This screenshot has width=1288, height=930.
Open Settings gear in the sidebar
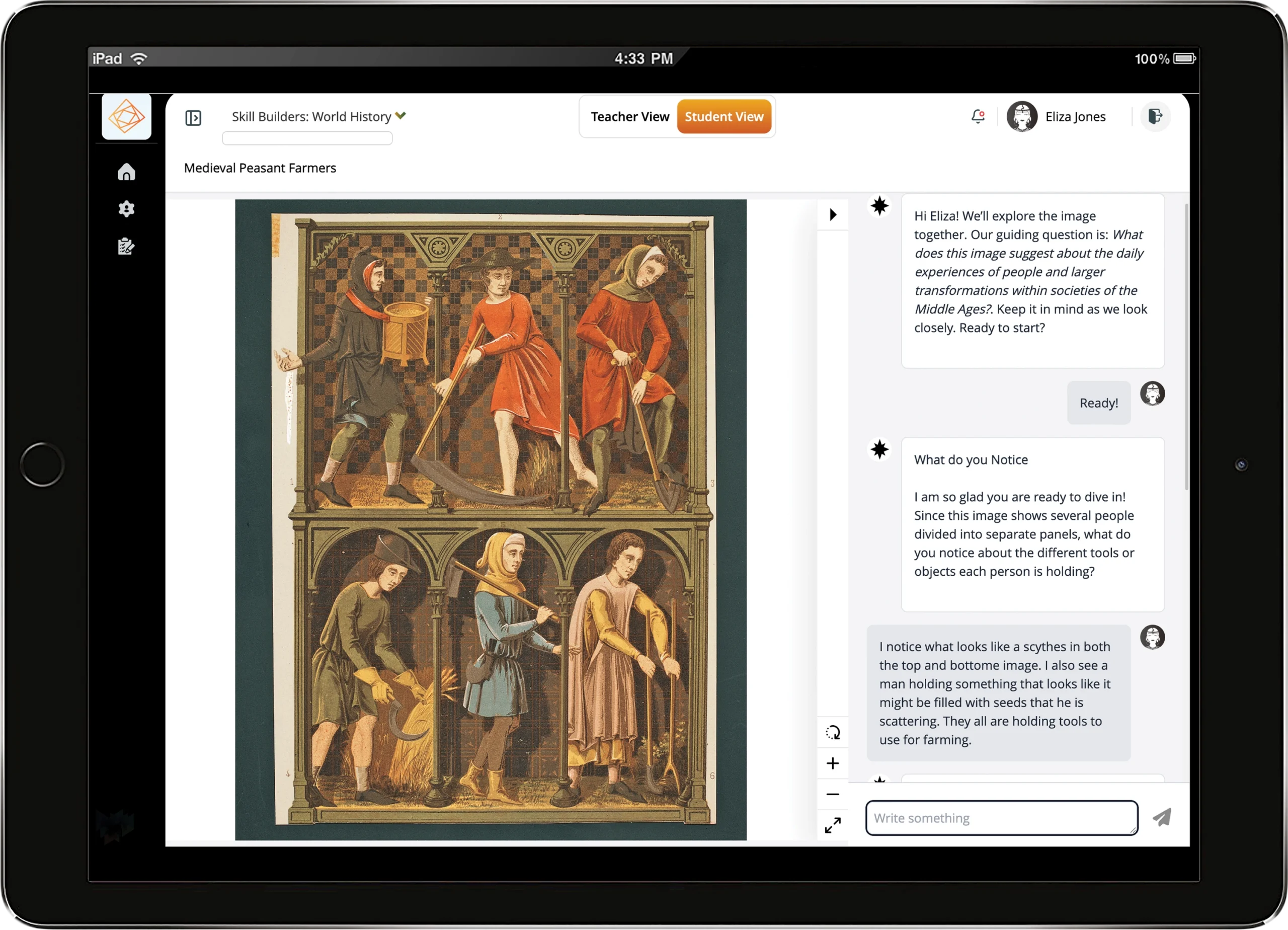tap(126, 209)
